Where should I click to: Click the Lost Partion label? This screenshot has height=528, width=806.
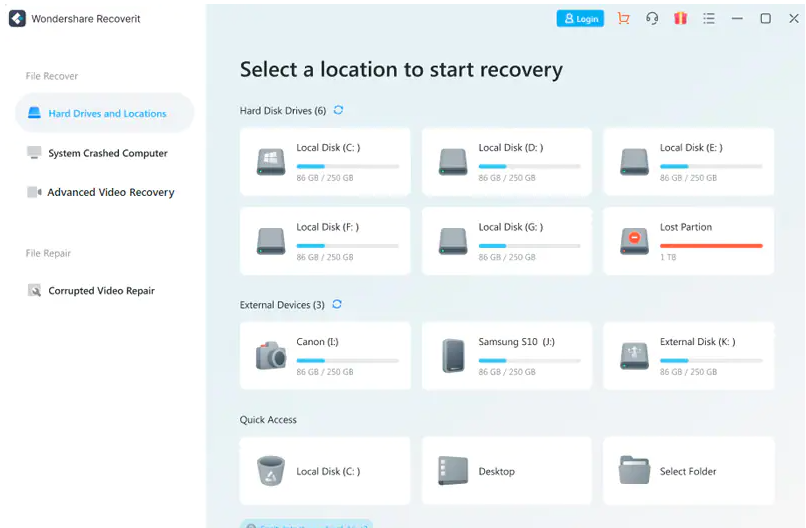coord(686,227)
